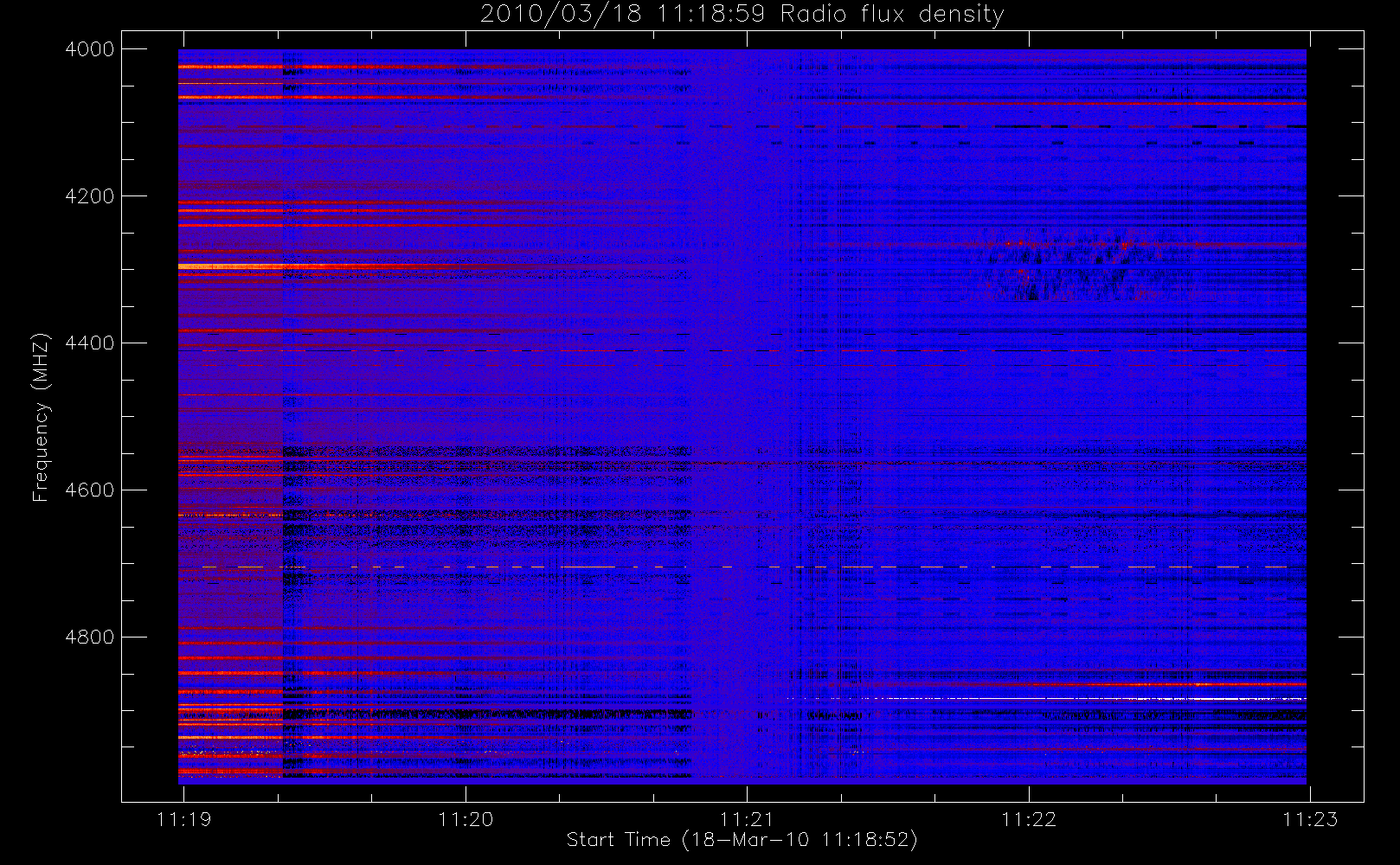Image resolution: width=1400 pixels, height=865 pixels.
Task: Click the 4200 frequency tick label
Action: [90, 196]
